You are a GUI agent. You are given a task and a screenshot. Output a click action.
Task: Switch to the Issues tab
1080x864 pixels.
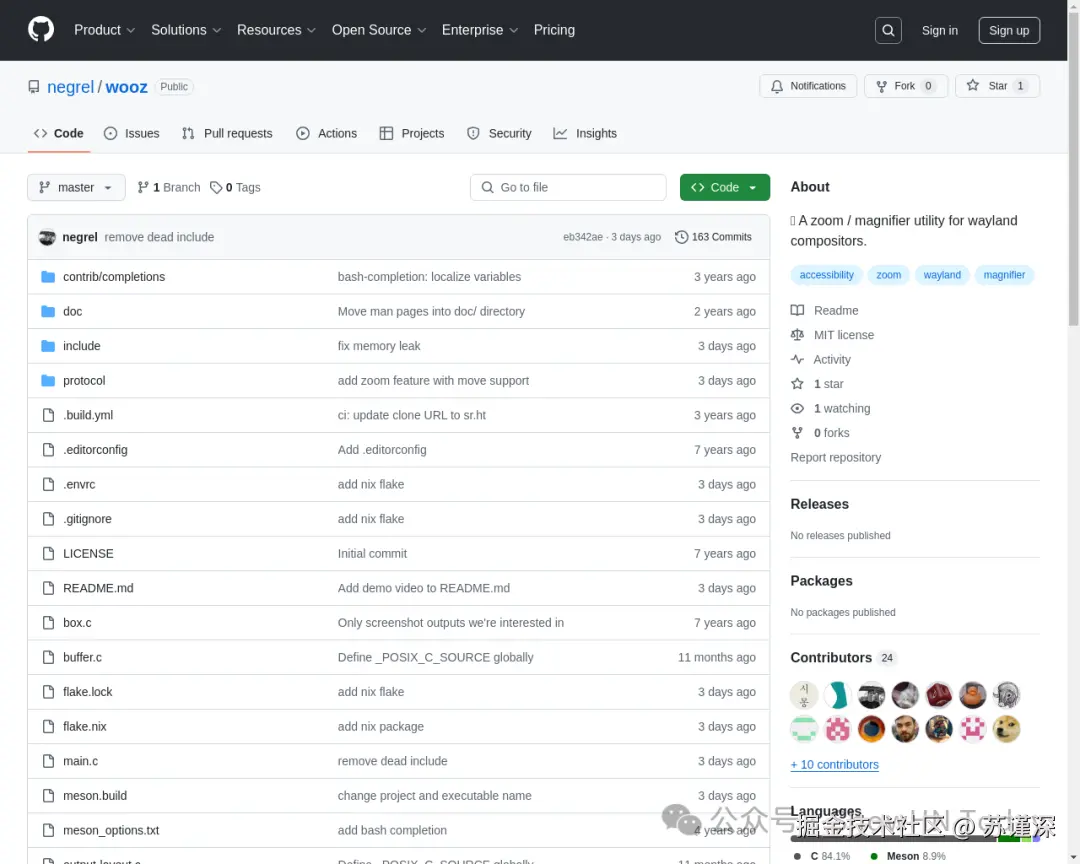[132, 134]
